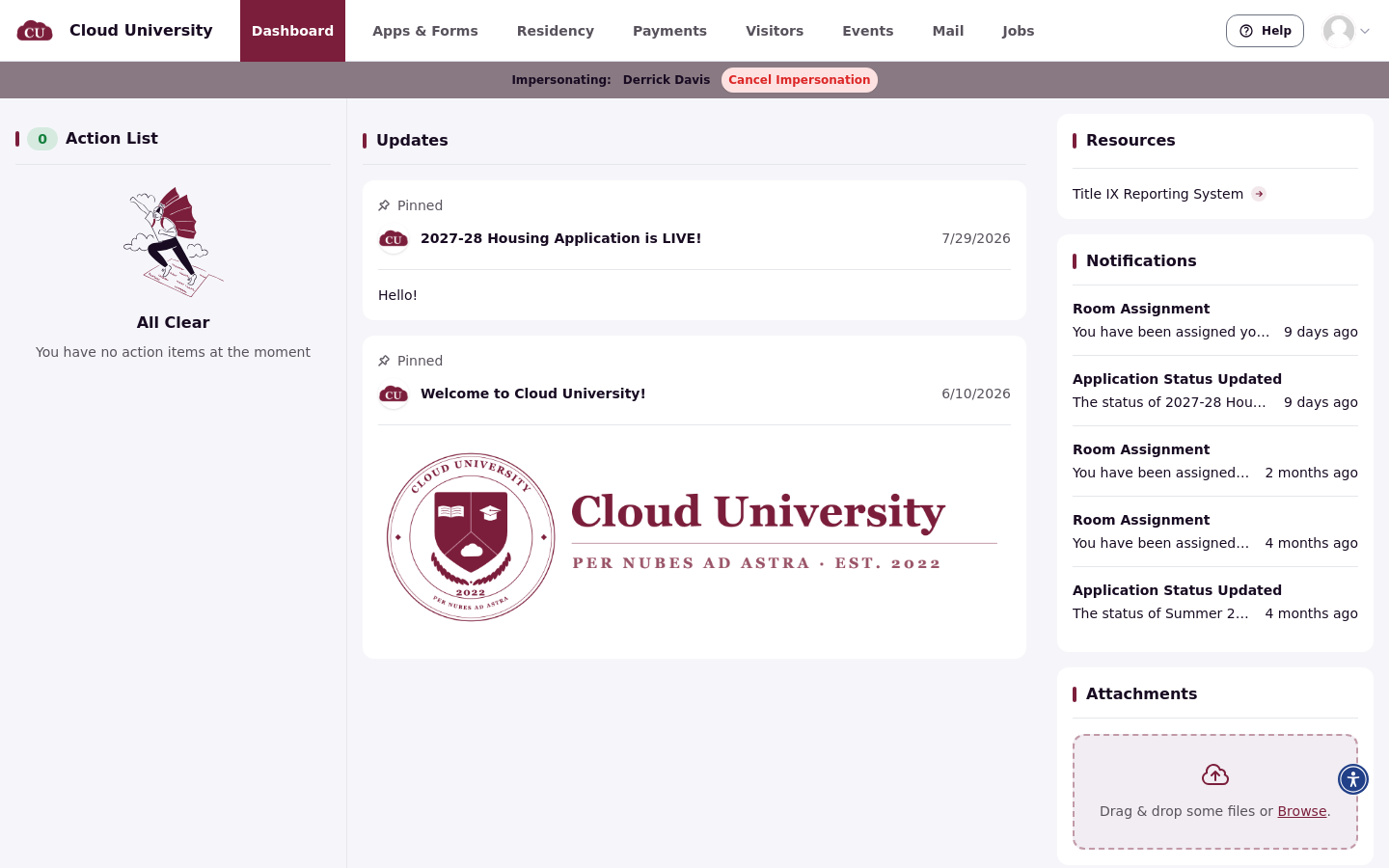Open the Residency menu
The image size is (1389, 868).
tap(556, 31)
